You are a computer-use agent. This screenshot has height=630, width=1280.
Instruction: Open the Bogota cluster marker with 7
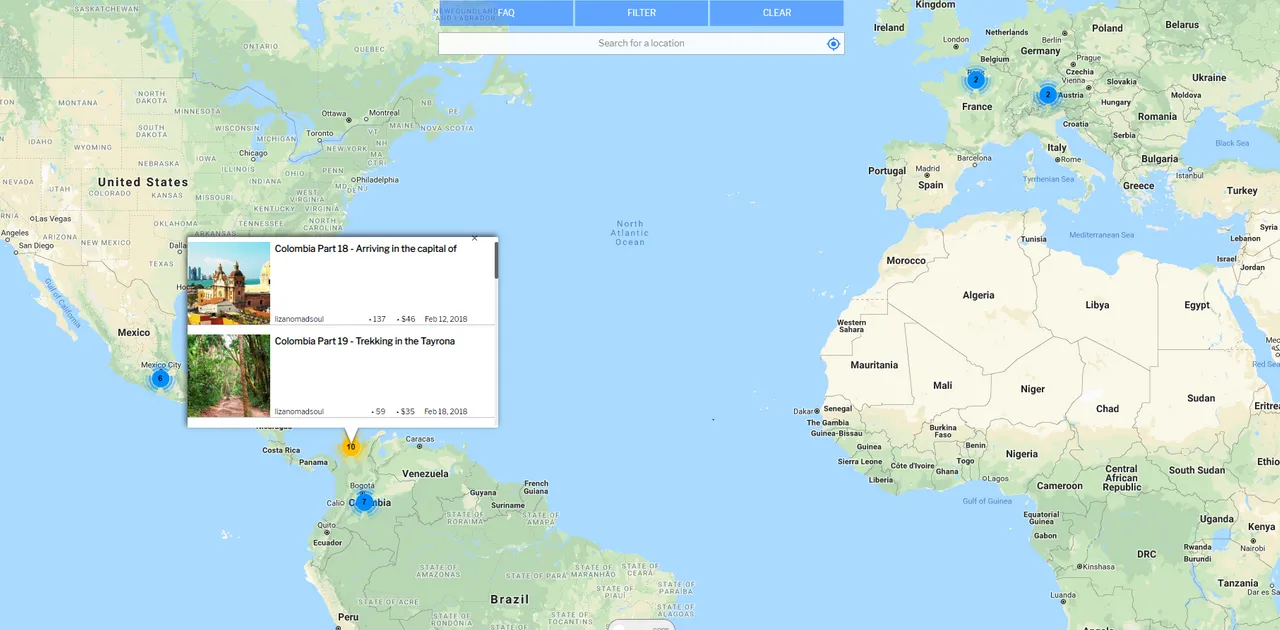click(x=364, y=501)
